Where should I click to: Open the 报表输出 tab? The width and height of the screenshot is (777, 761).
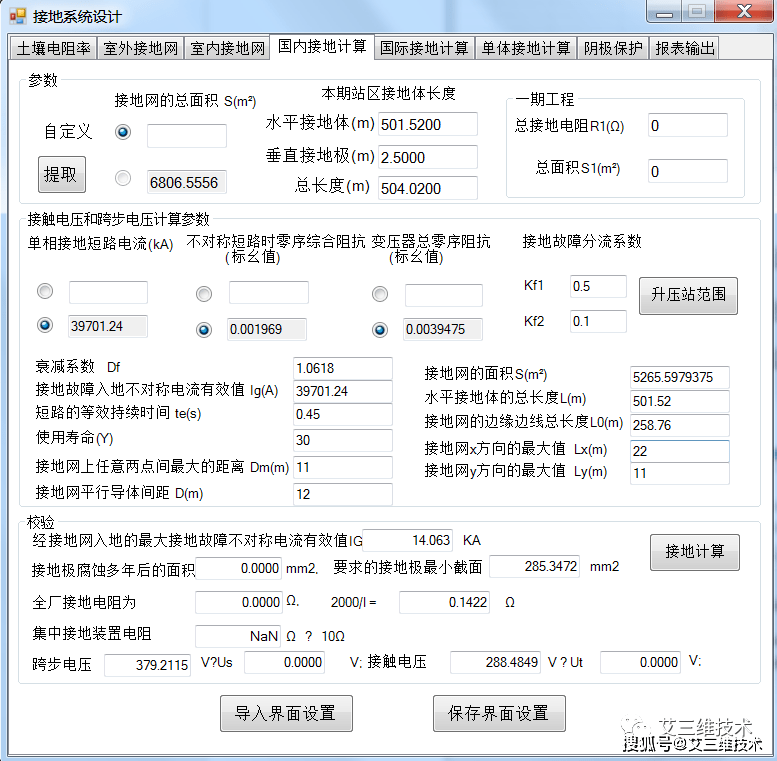[684, 48]
